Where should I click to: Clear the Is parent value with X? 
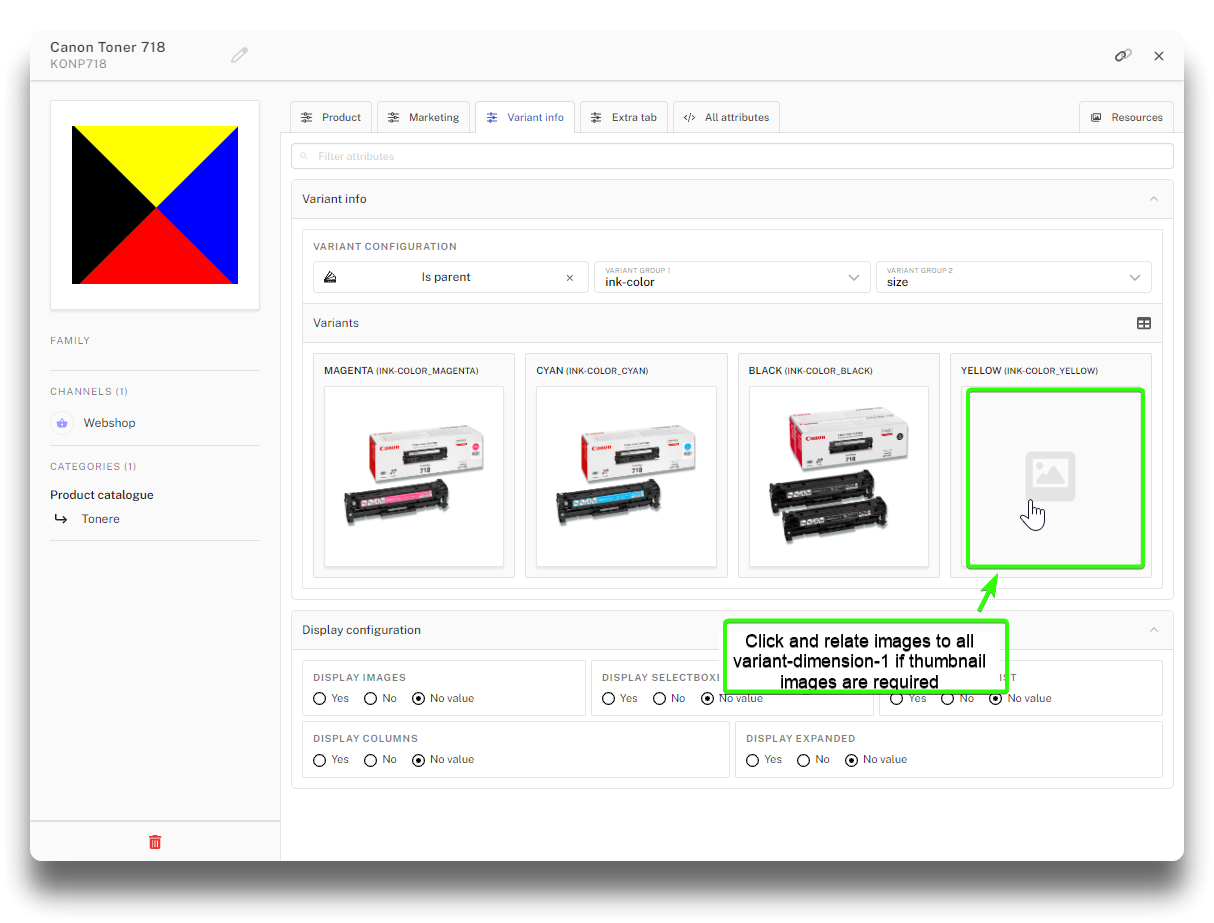coord(570,278)
